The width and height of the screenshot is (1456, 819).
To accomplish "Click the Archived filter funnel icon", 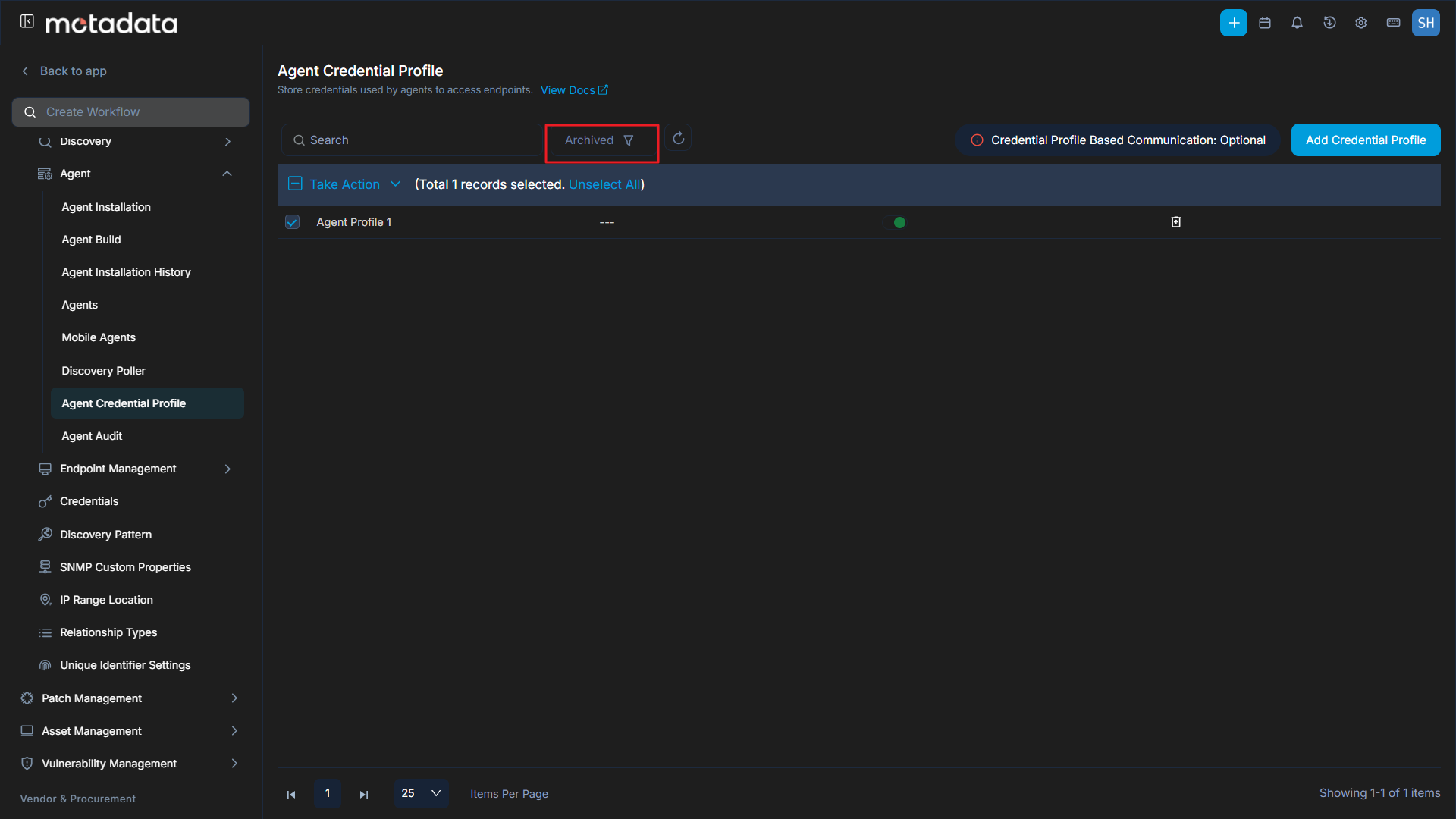I will point(629,140).
